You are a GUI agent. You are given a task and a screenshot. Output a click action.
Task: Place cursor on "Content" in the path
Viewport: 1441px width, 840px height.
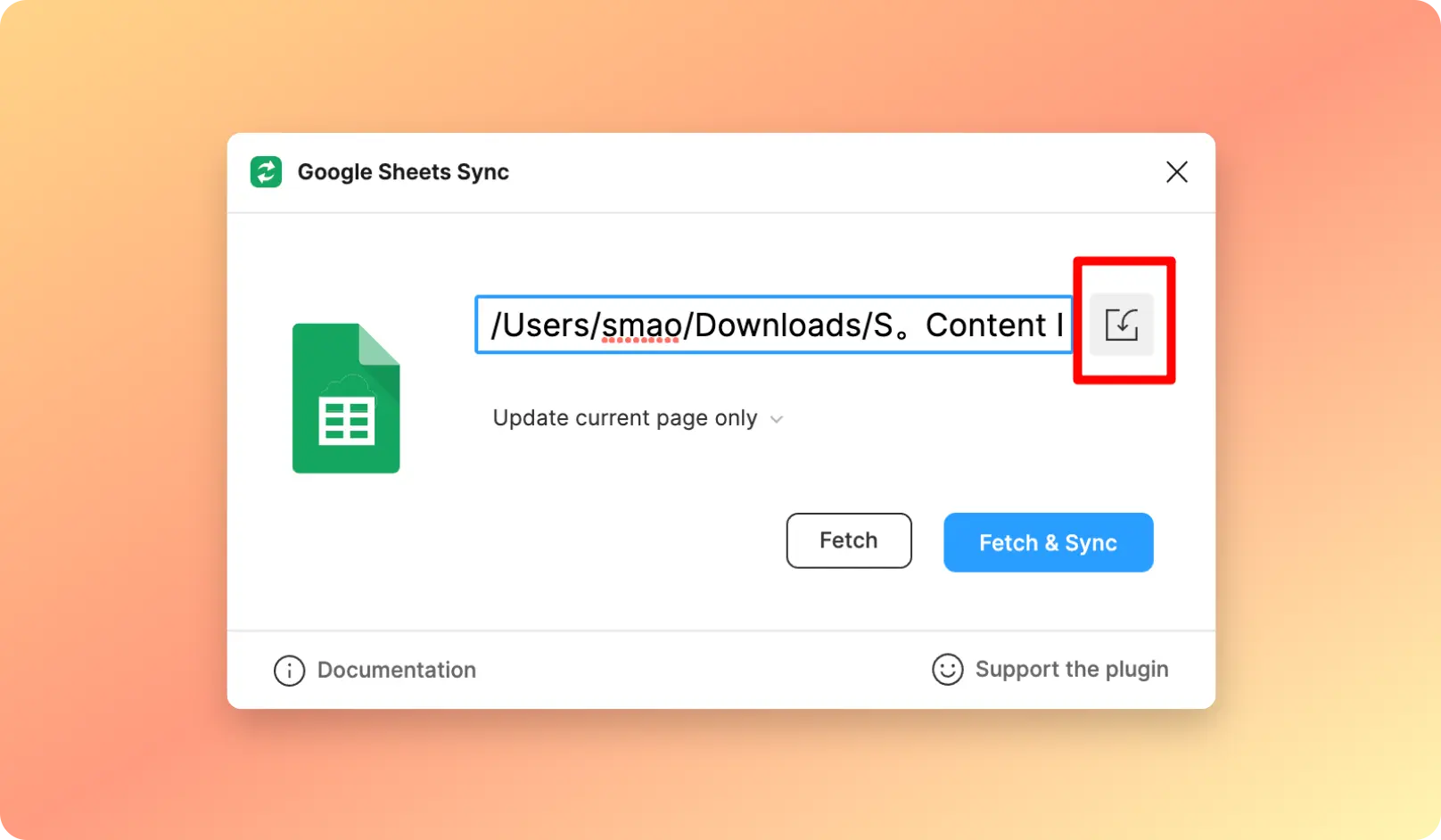point(985,325)
